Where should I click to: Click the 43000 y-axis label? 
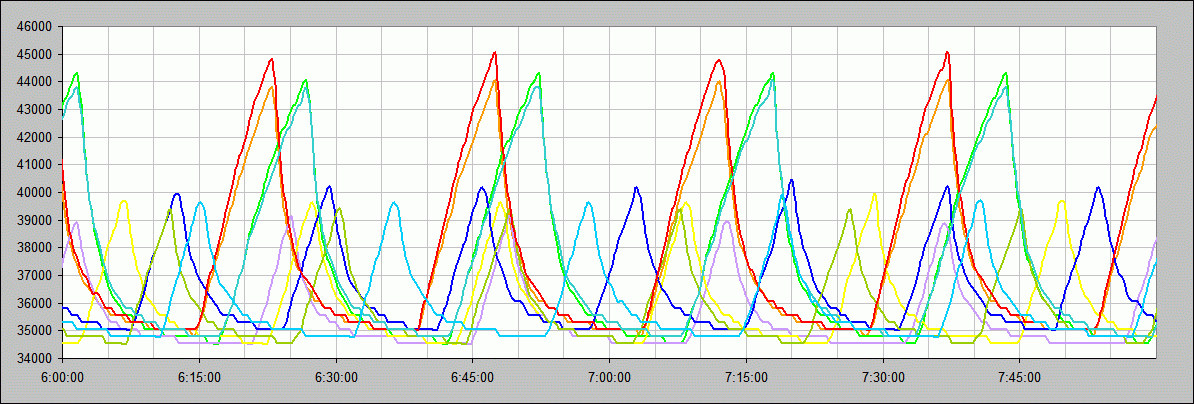coord(33,110)
